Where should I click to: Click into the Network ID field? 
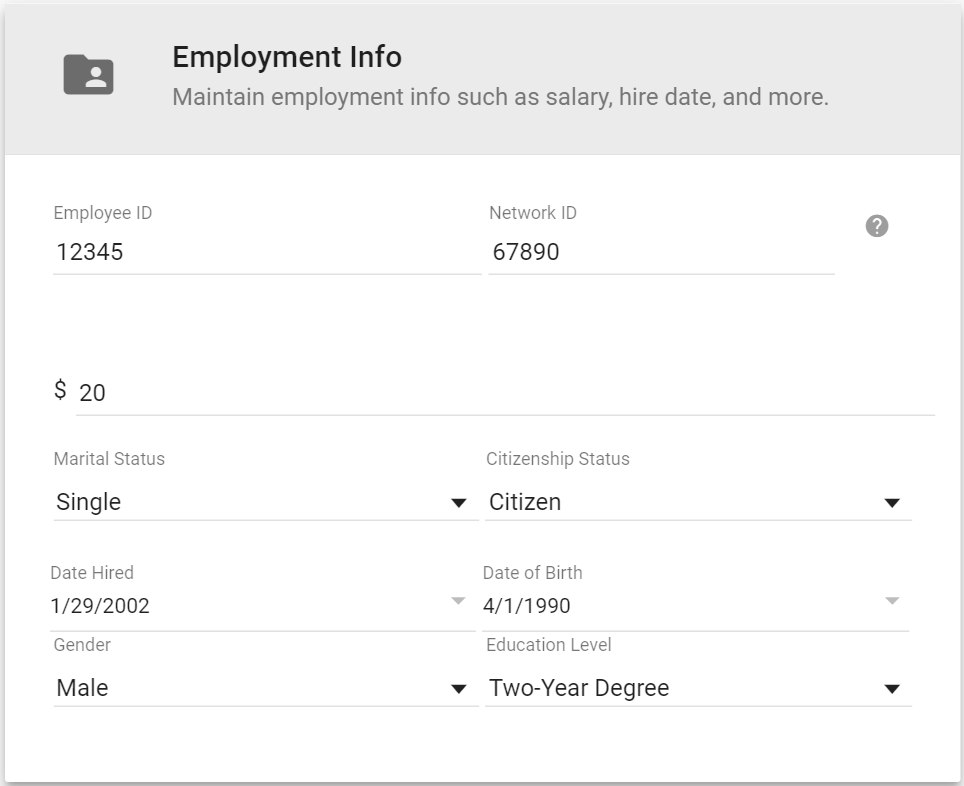[x=660, y=252]
